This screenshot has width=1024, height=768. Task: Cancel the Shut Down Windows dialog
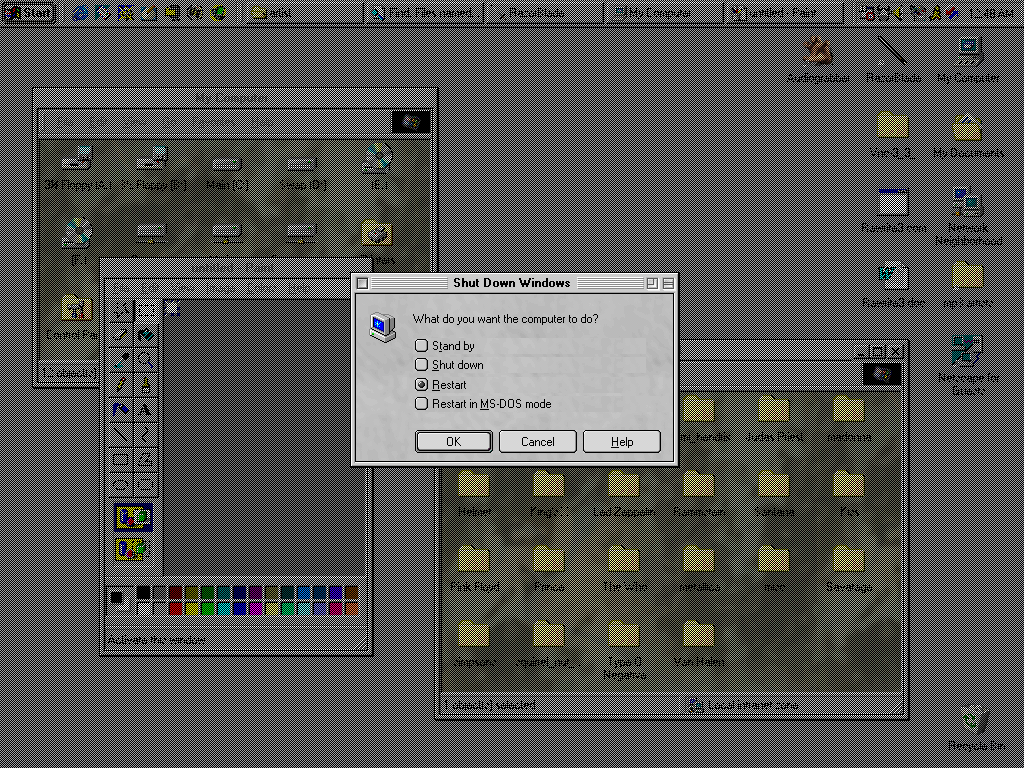[x=537, y=441]
